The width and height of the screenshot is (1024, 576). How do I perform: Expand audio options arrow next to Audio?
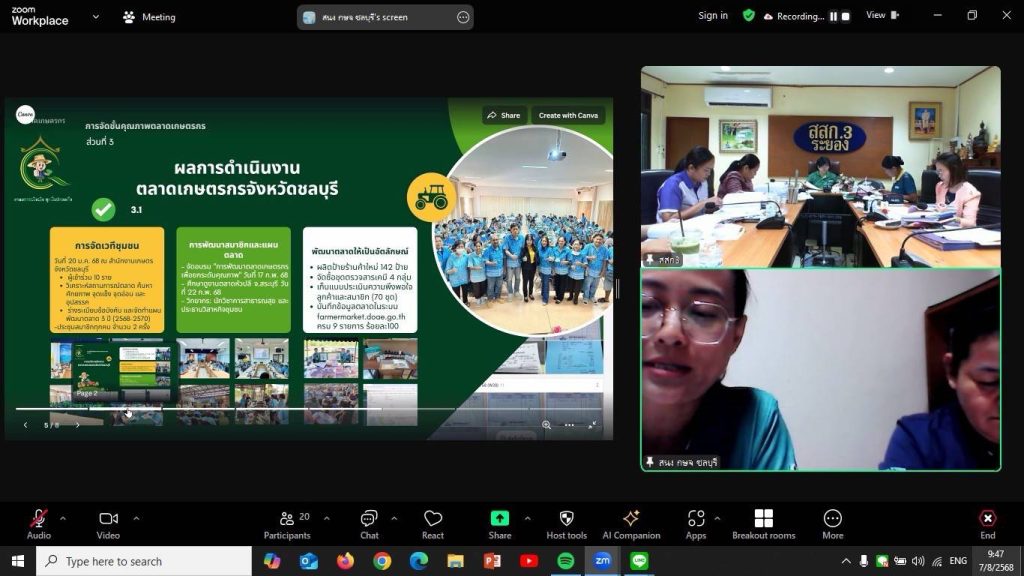(63, 518)
